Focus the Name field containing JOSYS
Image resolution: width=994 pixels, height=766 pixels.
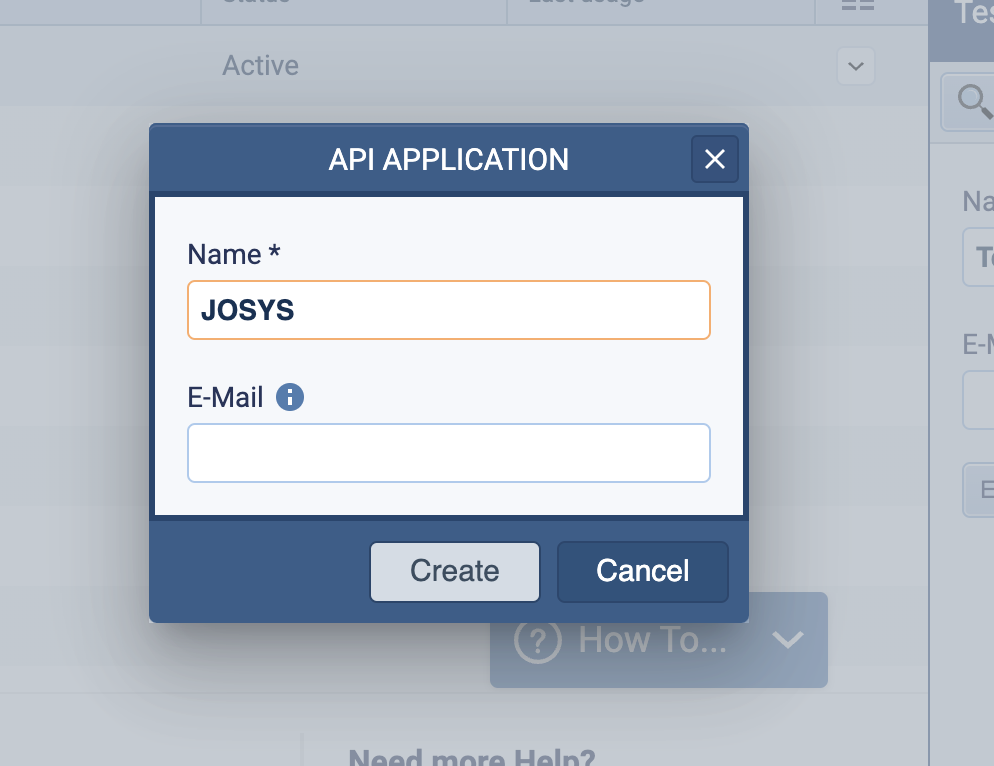pos(448,310)
